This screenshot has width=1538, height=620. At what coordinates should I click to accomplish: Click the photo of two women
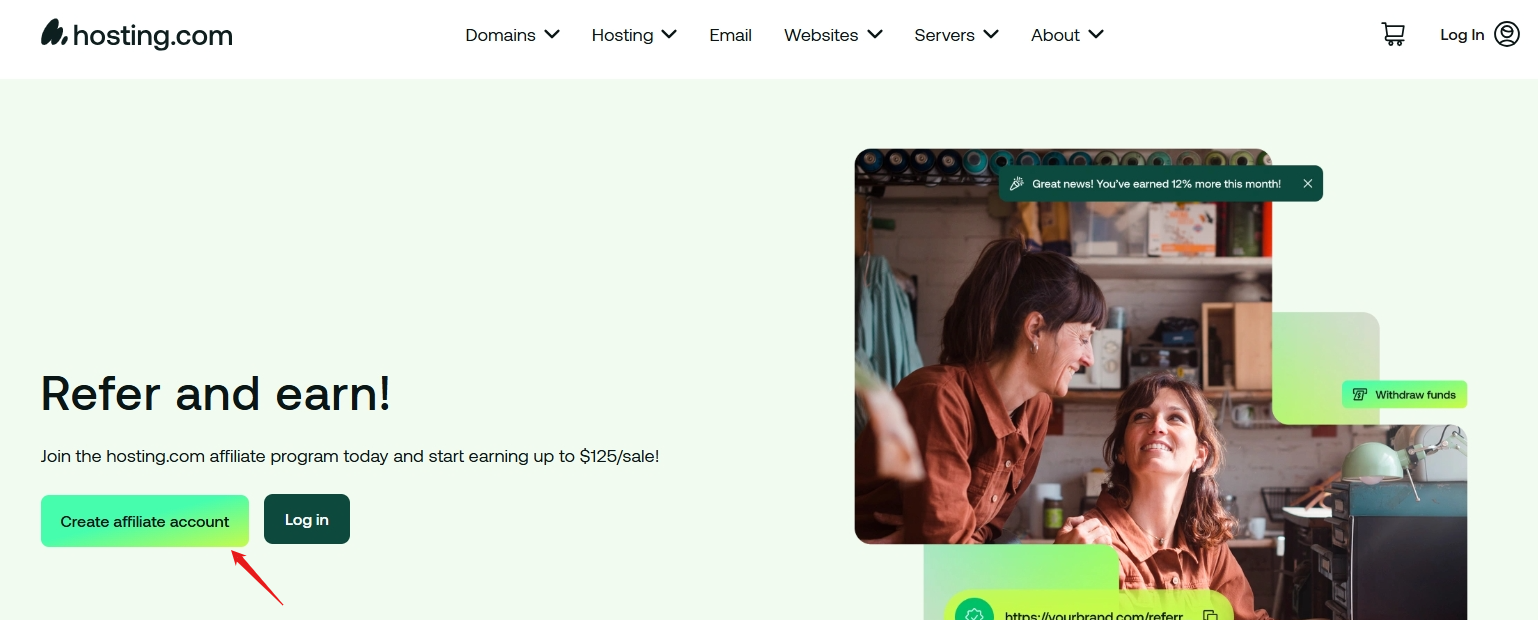(x=1063, y=346)
